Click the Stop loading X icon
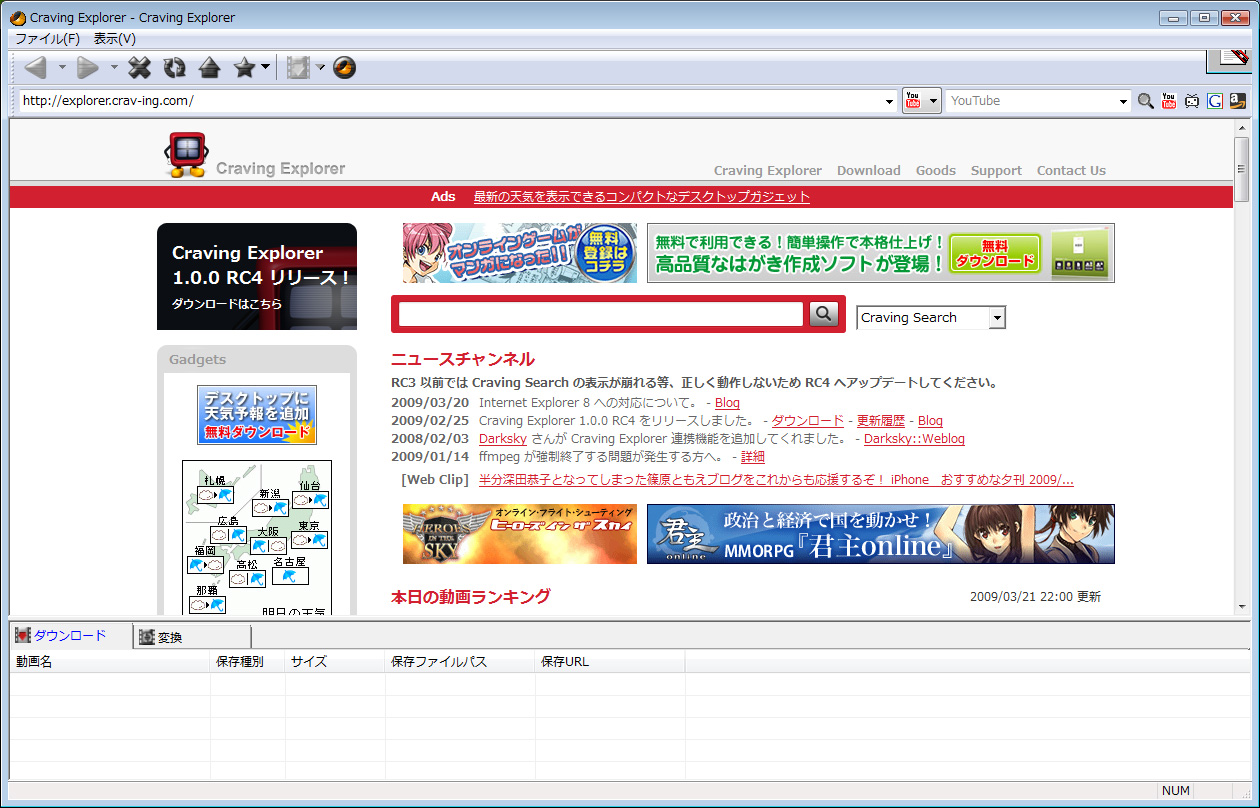Screen dimensions: 1260x808 [x=140, y=68]
